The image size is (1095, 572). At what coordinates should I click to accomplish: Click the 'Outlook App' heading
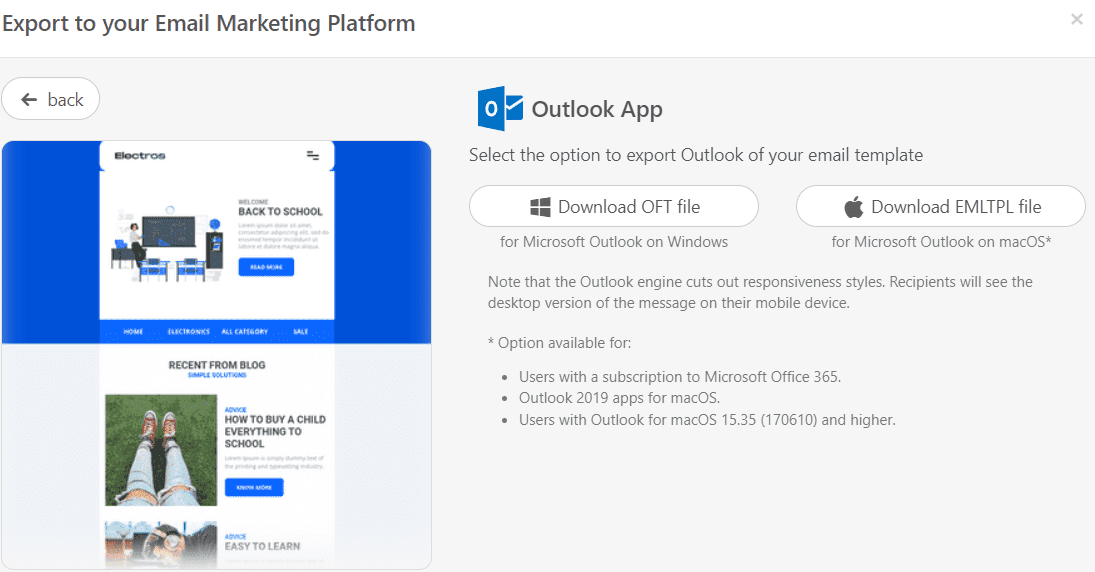[597, 110]
